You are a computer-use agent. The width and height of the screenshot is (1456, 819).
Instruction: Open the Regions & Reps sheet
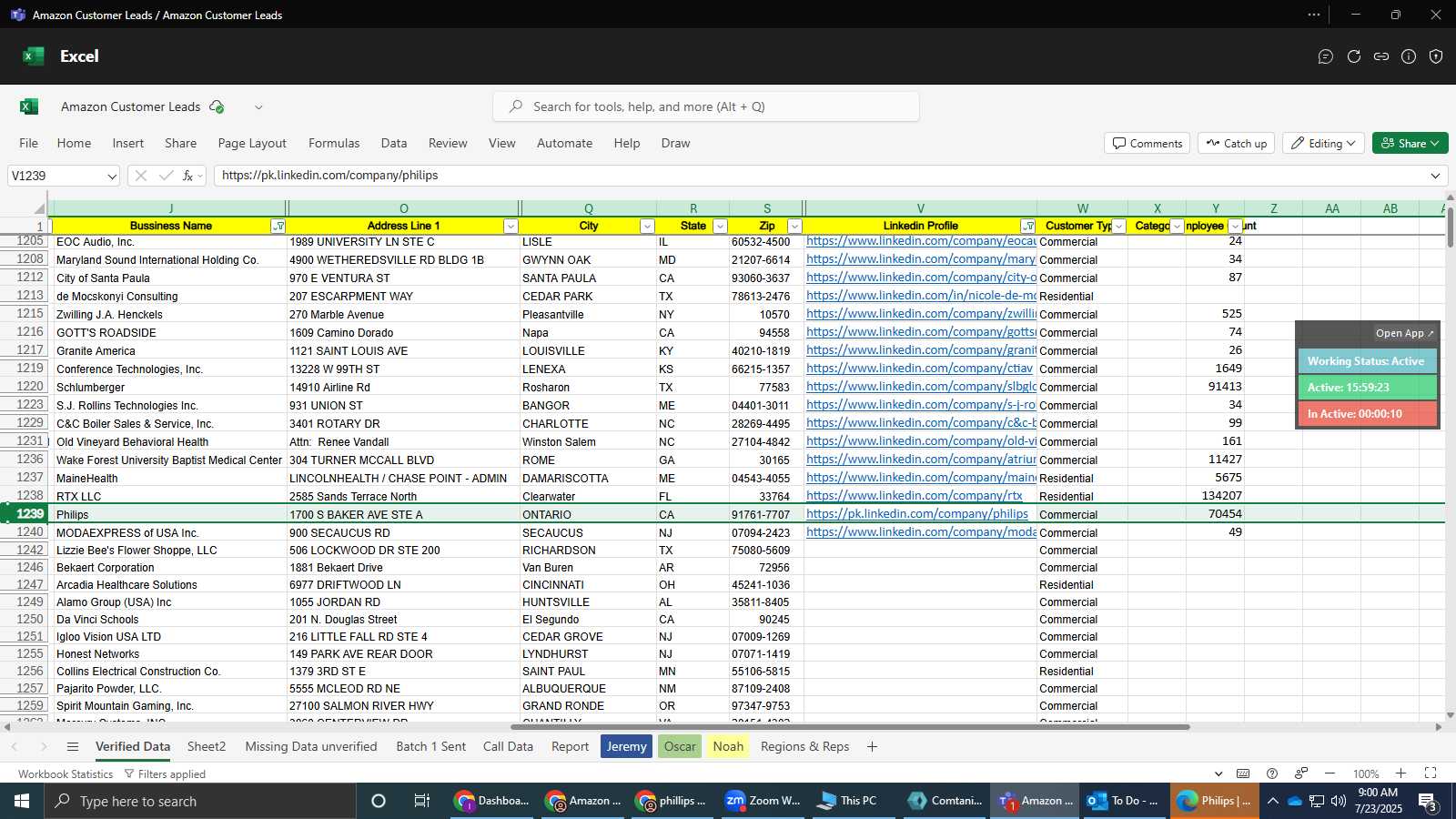[804, 746]
